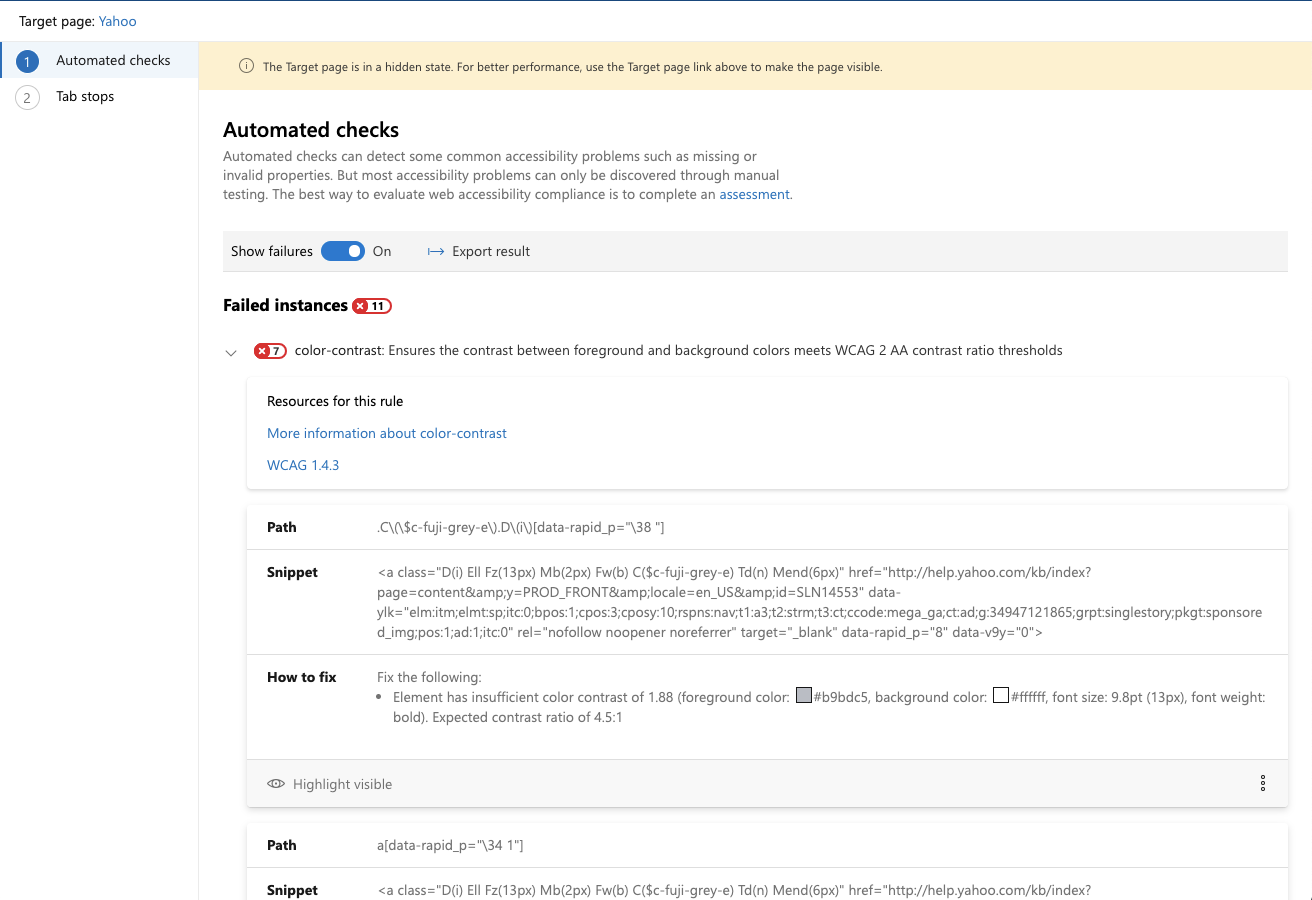Select the step 1 circle for Automated checks
The height and width of the screenshot is (900, 1312).
click(x=27, y=60)
